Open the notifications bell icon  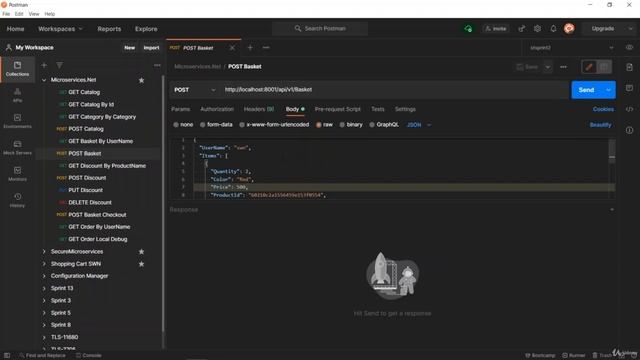coord(553,29)
